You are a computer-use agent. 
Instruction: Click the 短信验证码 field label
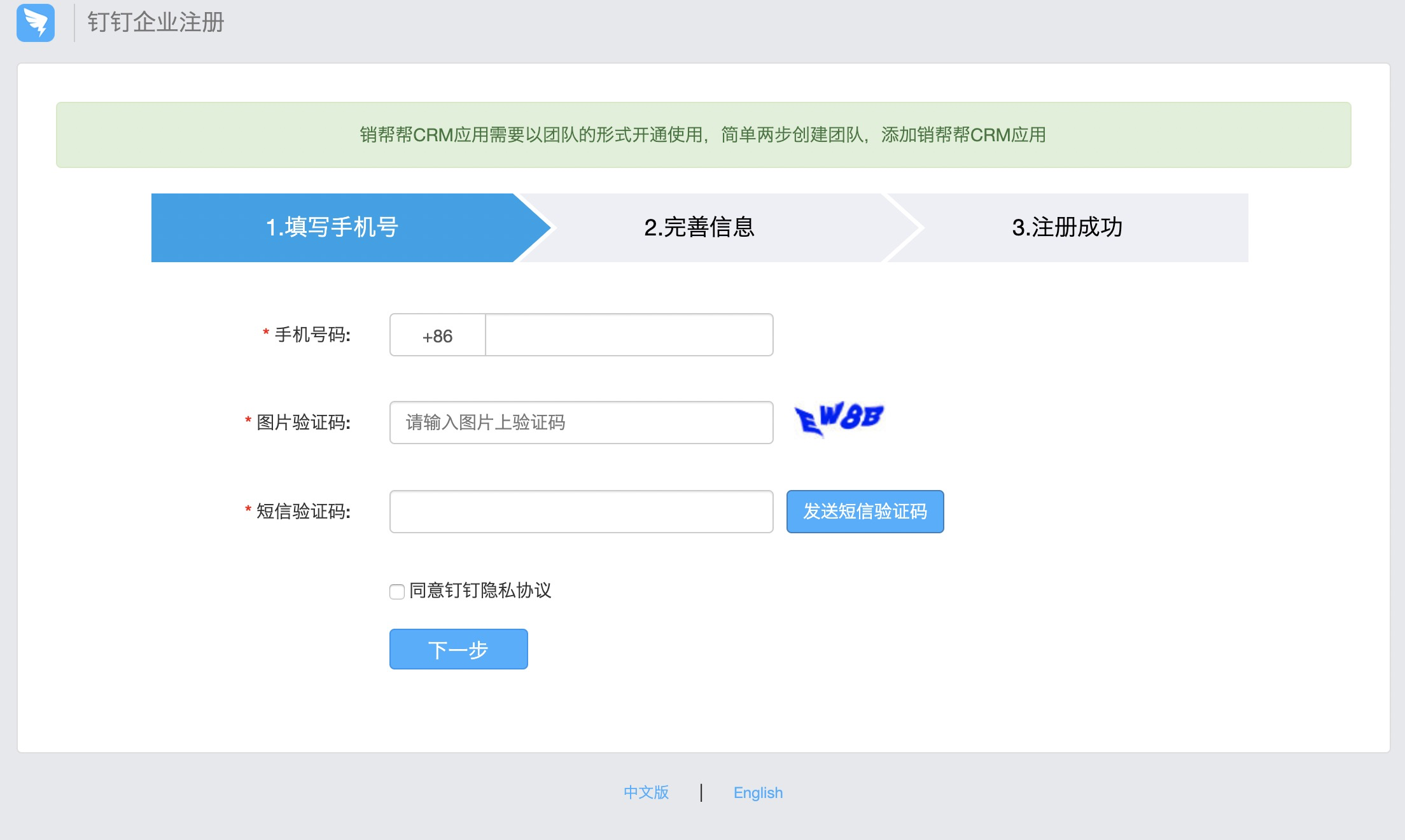[x=303, y=512]
